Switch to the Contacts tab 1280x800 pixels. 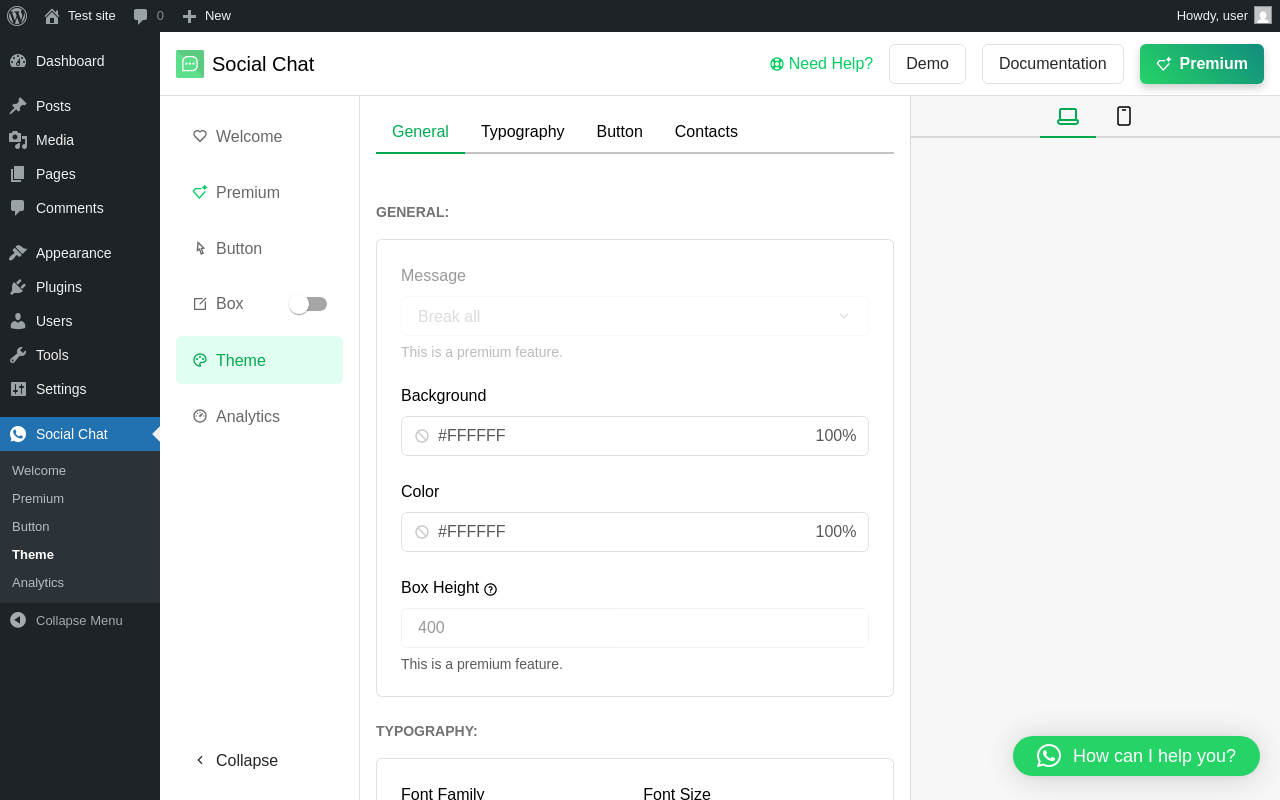pyautogui.click(x=706, y=132)
